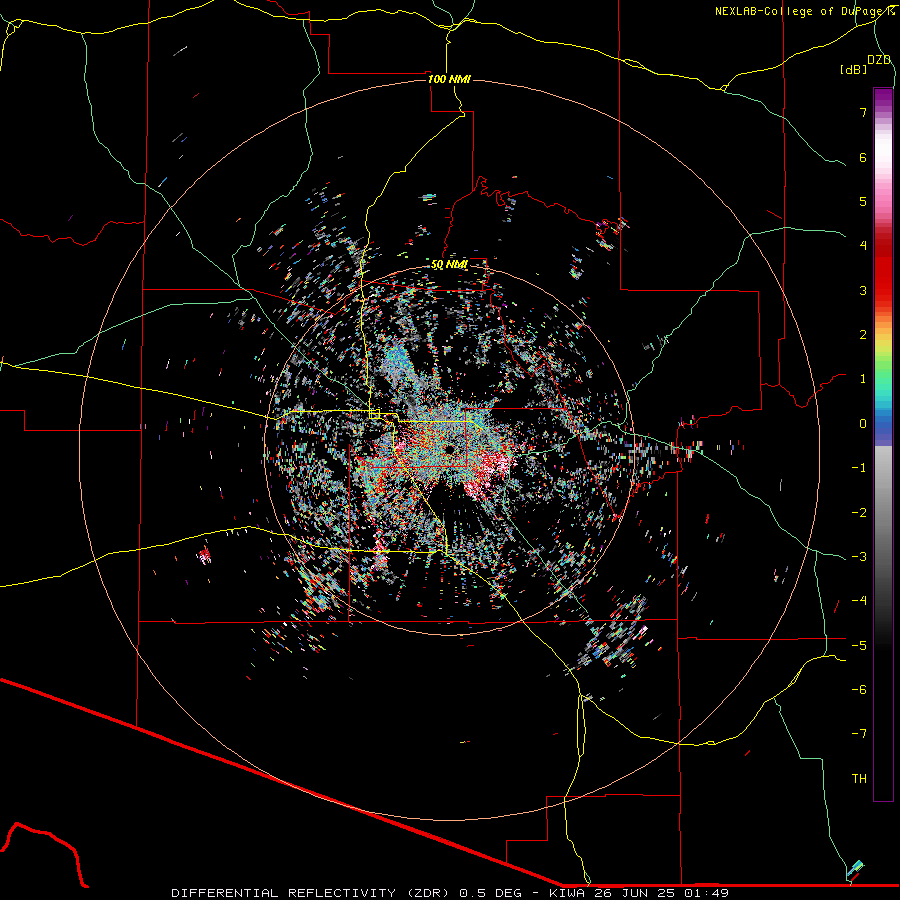Click the '-4' value on the color scale
Image resolution: width=900 pixels, height=900 pixels.
(x=859, y=601)
